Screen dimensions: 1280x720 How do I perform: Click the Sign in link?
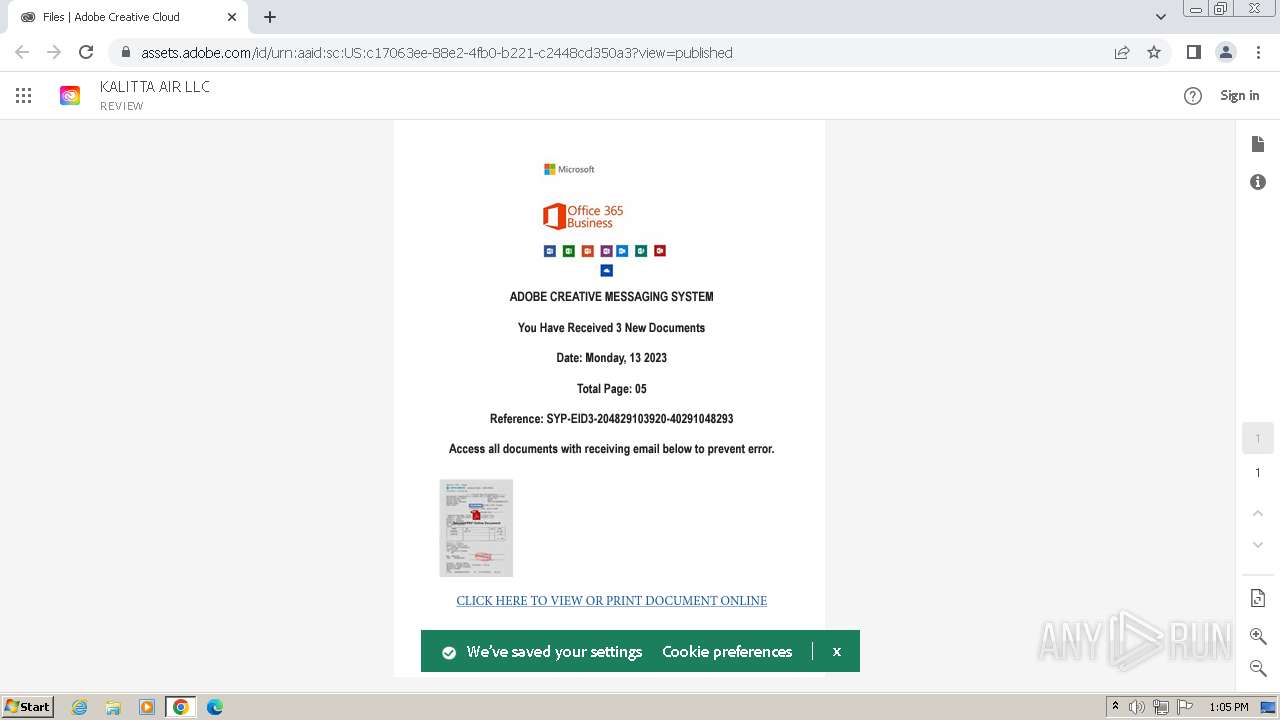pos(1240,96)
